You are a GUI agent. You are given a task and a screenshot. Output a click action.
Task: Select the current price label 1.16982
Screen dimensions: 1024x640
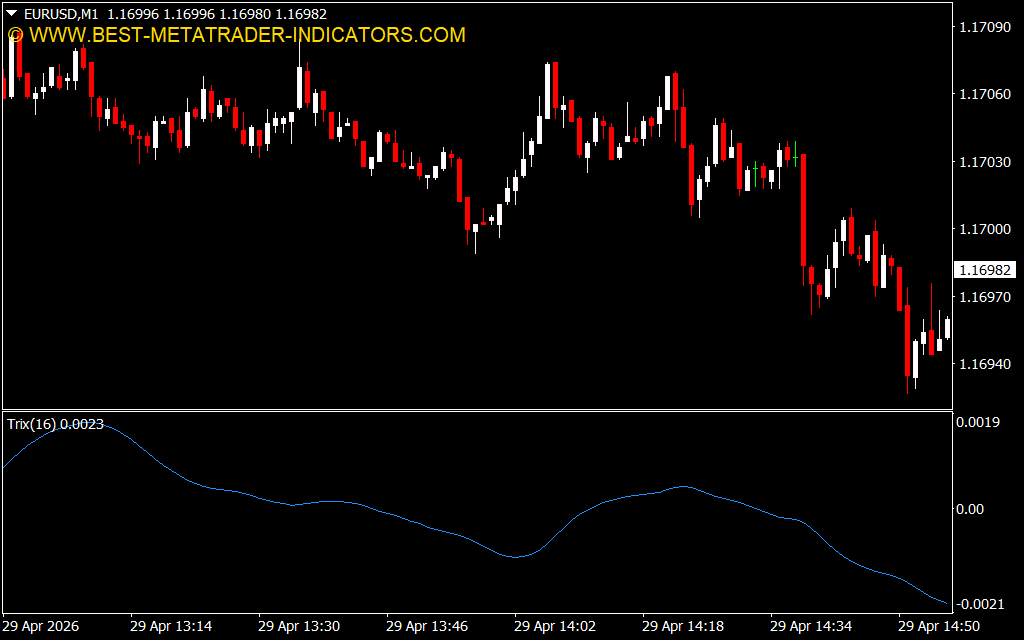[x=984, y=270]
